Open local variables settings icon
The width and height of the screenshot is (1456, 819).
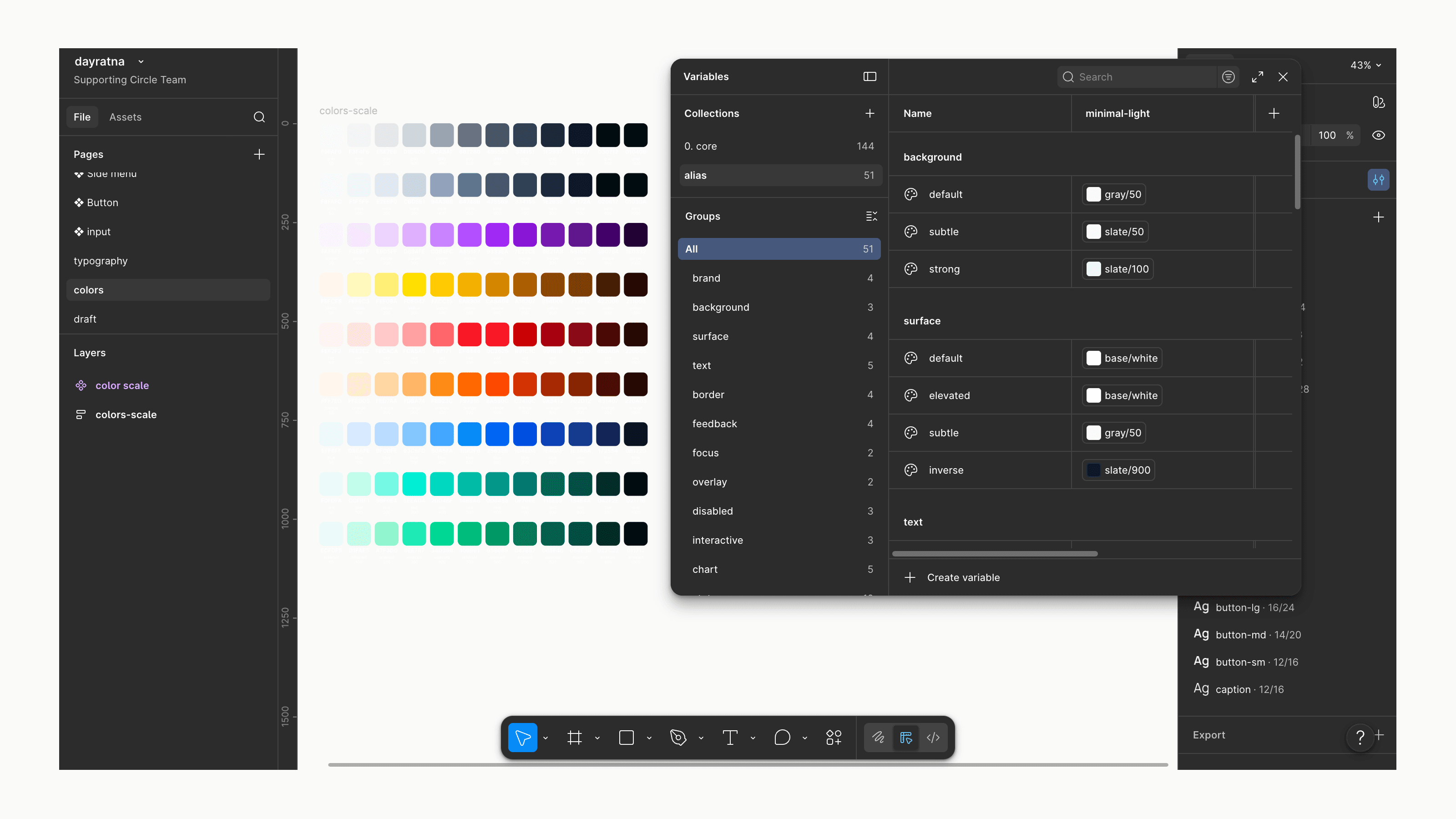(x=1378, y=180)
